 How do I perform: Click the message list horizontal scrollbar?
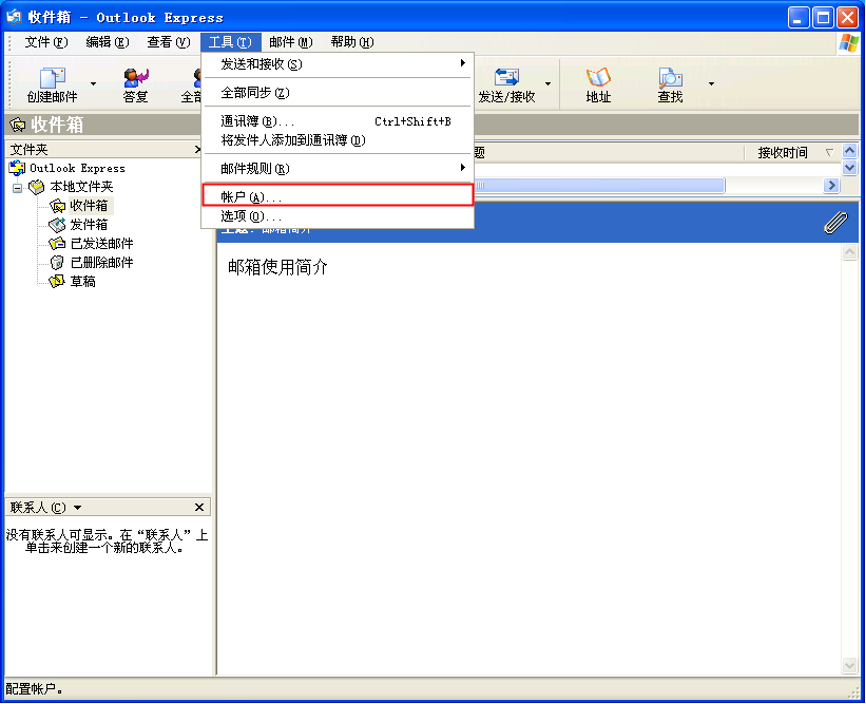pos(600,186)
